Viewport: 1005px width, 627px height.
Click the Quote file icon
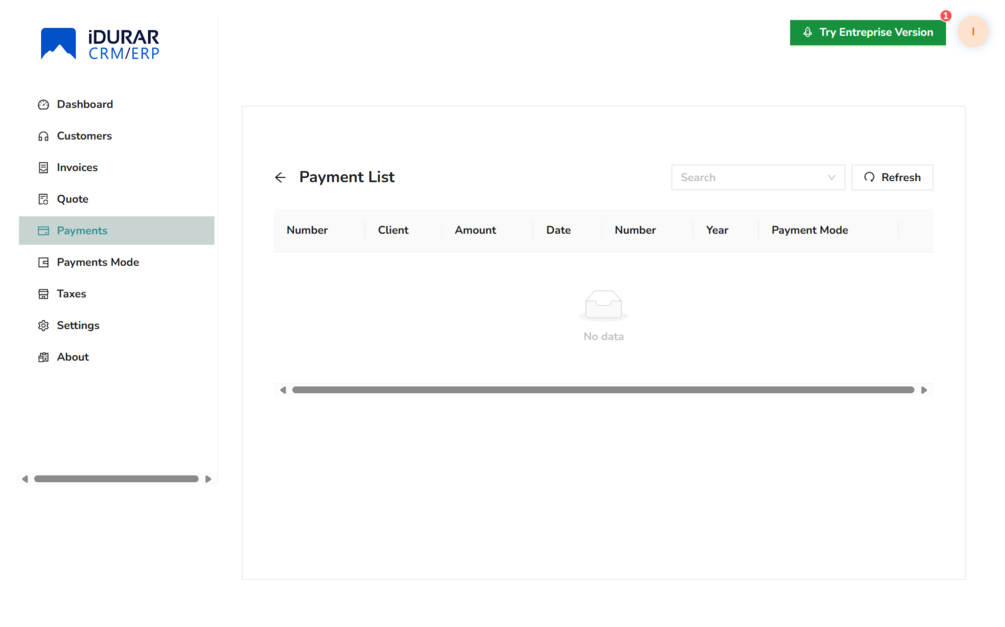(x=43, y=199)
